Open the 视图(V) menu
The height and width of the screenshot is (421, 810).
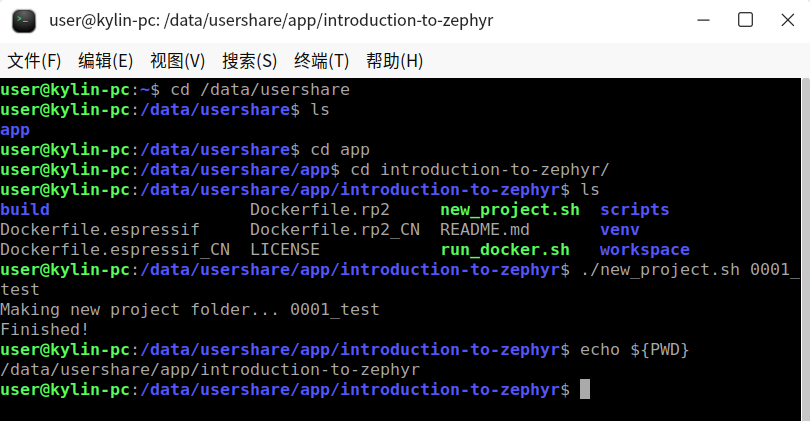pos(177,61)
